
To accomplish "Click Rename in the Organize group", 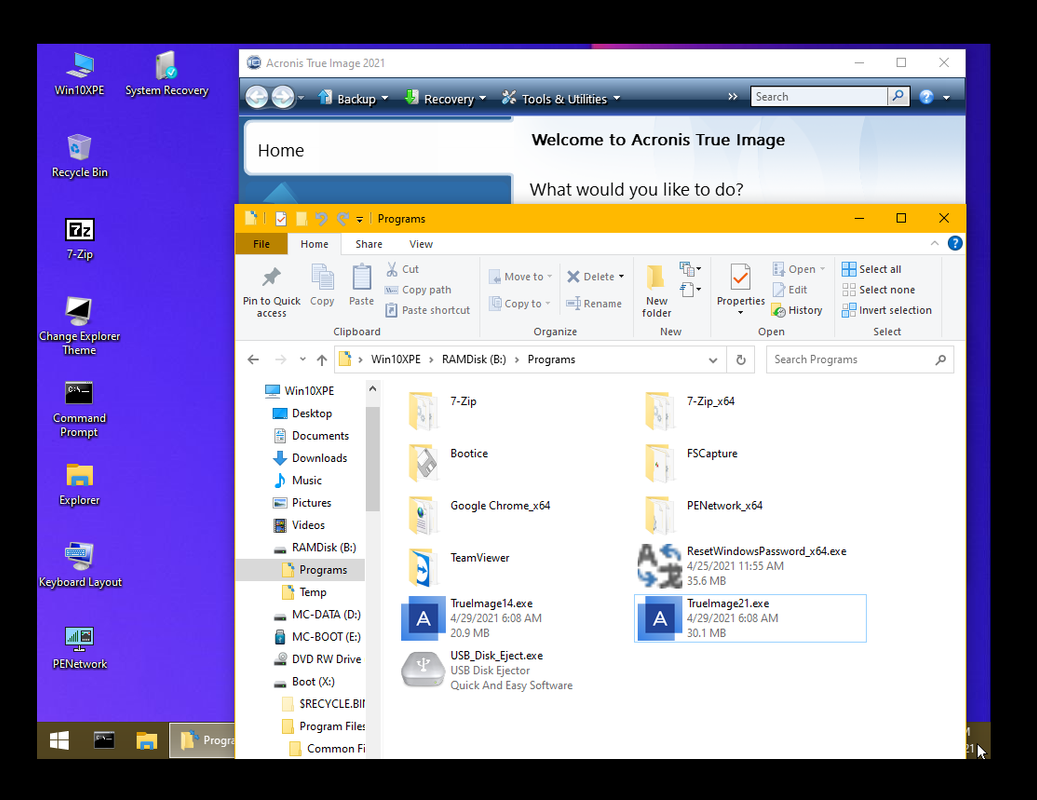I will tap(594, 303).
